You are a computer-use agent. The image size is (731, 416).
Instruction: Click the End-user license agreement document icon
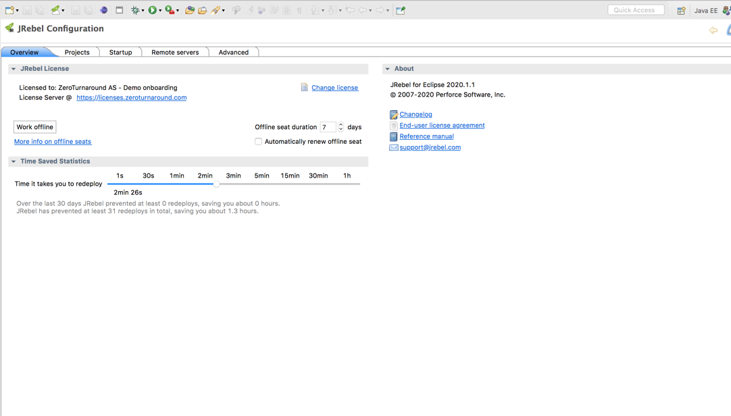pyautogui.click(x=393, y=125)
